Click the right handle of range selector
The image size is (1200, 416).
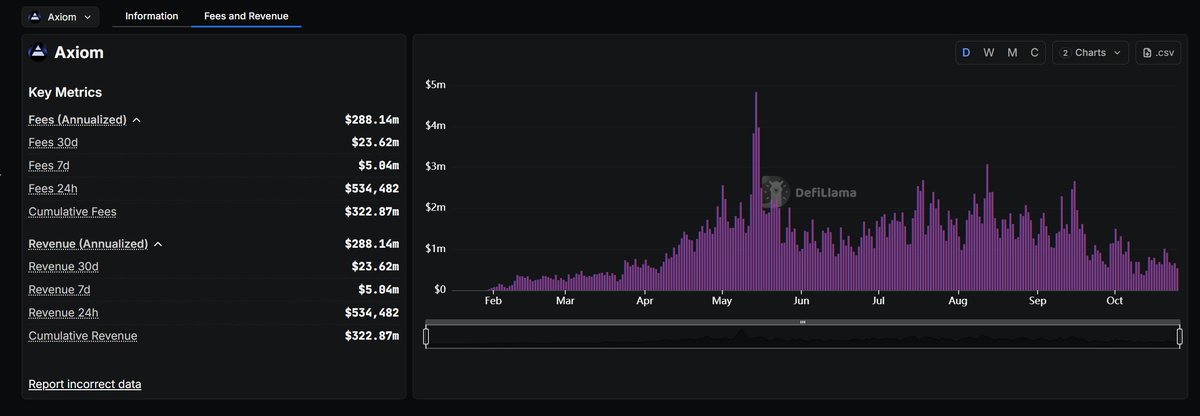pyautogui.click(x=1180, y=336)
